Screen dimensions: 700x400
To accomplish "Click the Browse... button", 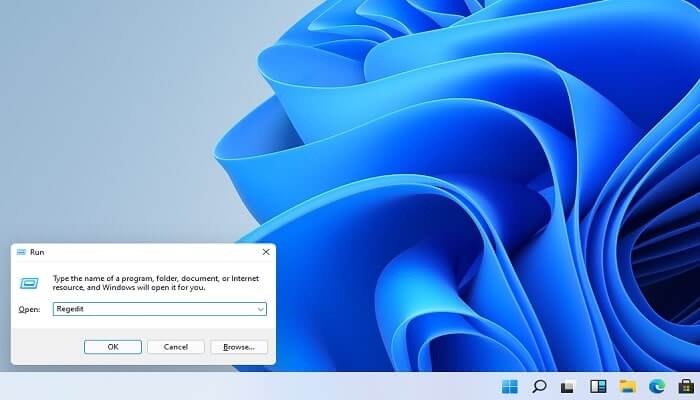I will click(239, 347).
